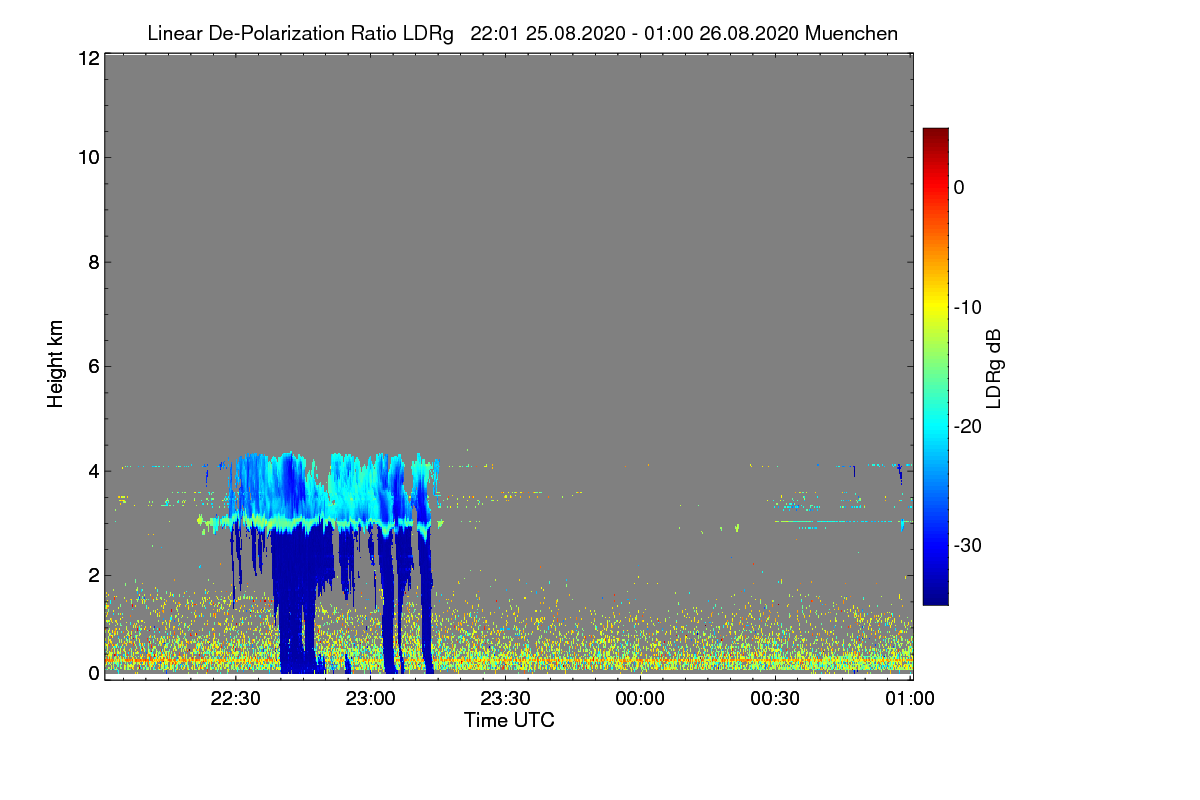Click the plot title 'Linear De-Polarization Ratio LDRg'
Image resolution: width=1200 pixels, height=800 pixels.
click(x=300, y=33)
